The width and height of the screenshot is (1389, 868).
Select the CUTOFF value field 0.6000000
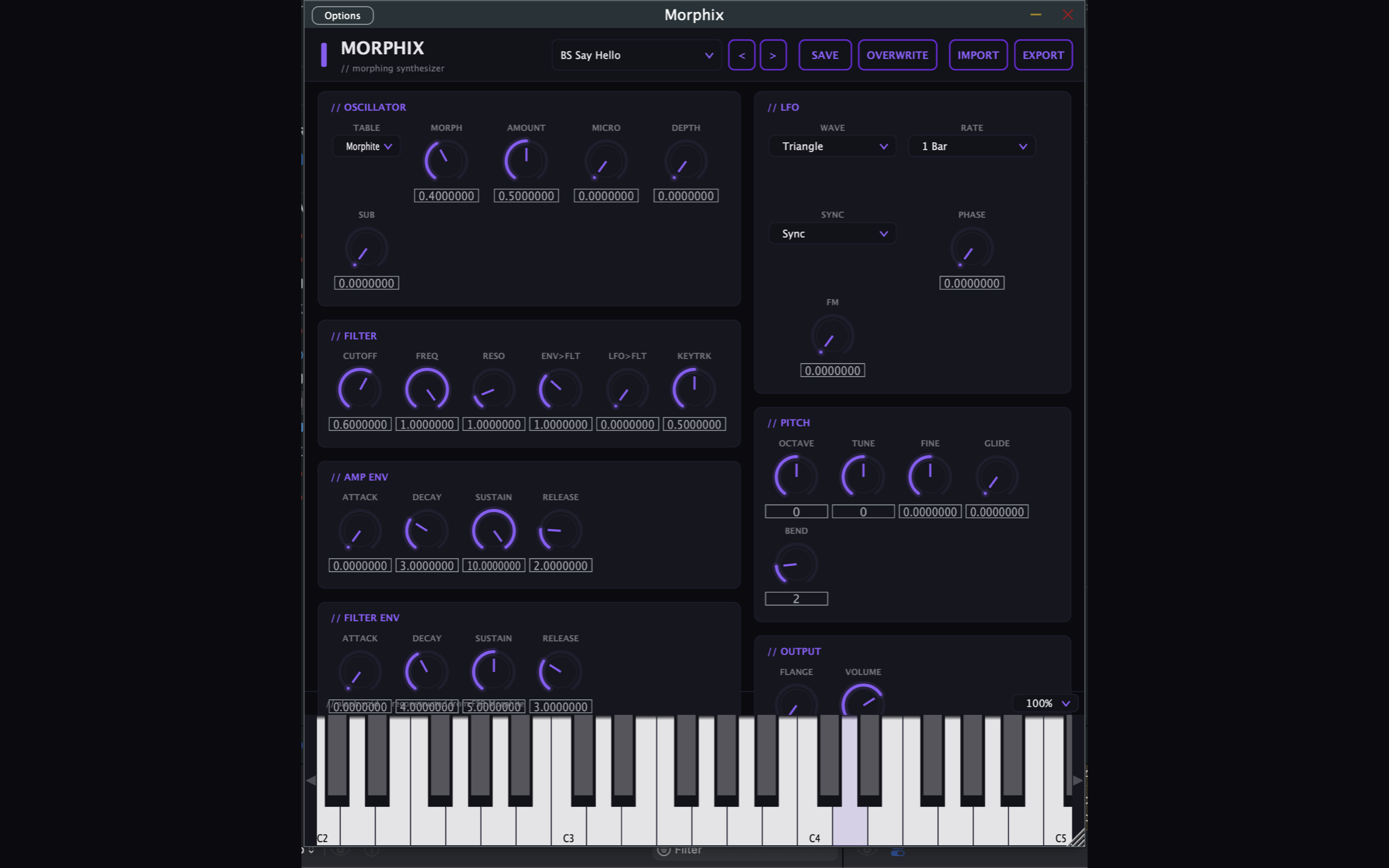click(x=360, y=424)
